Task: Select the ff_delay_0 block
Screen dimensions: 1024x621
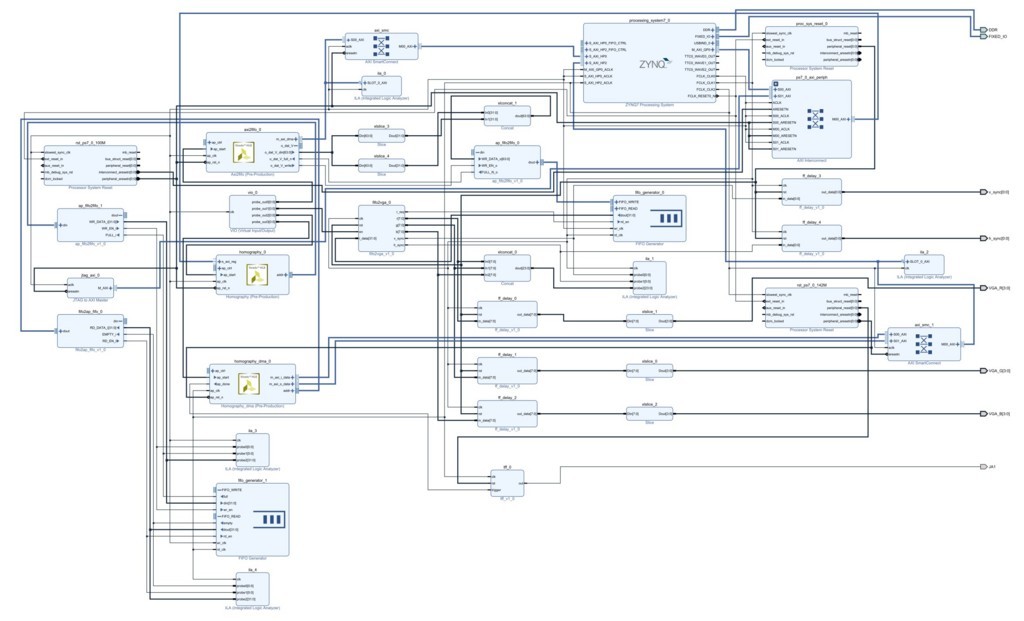Action: (x=507, y=315)
